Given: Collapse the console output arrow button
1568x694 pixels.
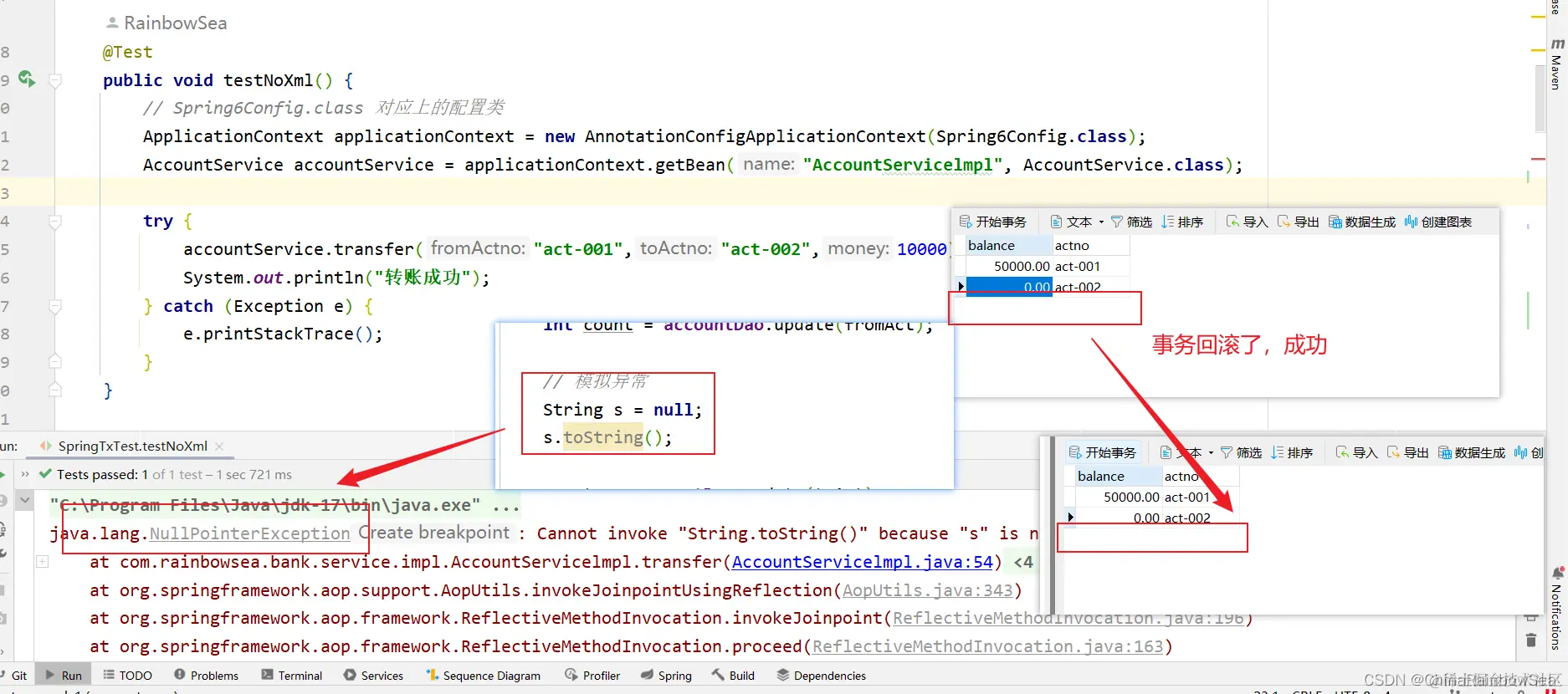Looking at the screenshot, I should click(x=25, y=501).
